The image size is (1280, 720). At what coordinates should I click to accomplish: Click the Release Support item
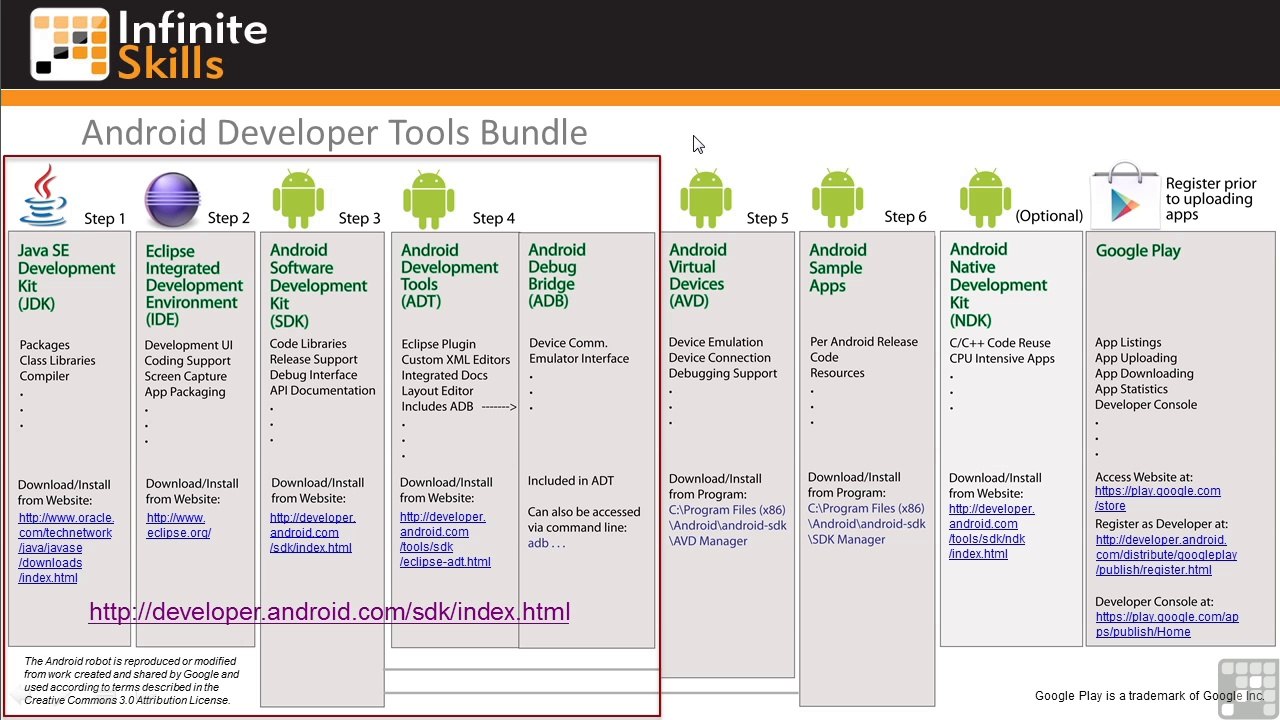pos(313,359)
